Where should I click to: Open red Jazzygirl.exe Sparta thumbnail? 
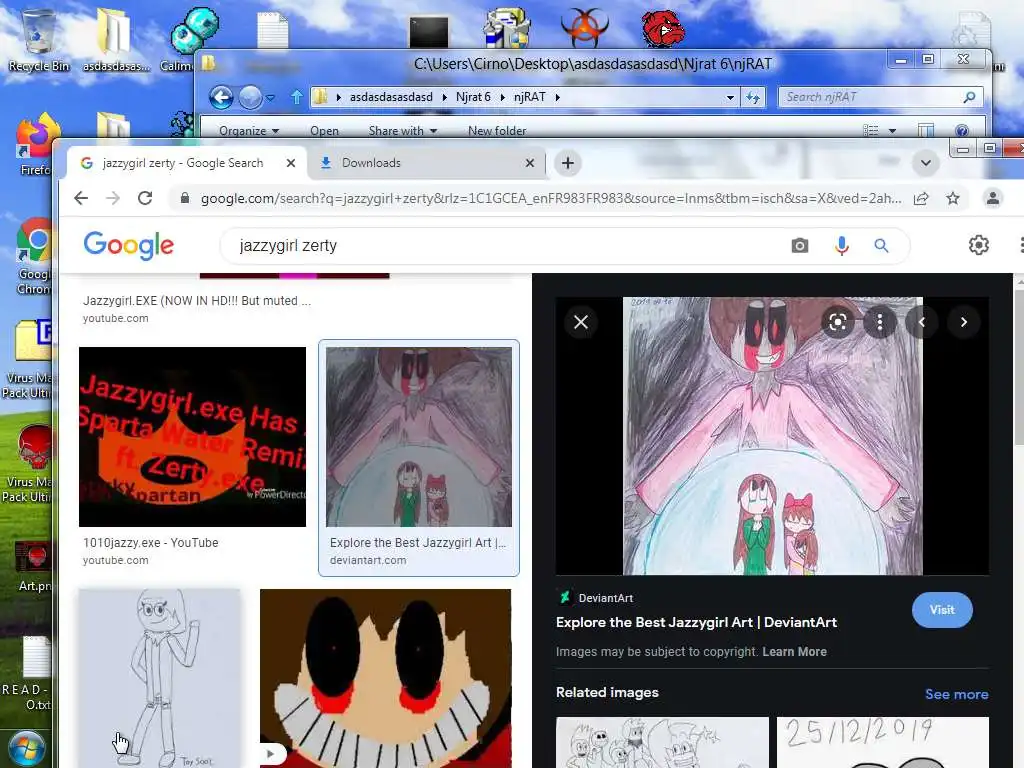click(192, 437)
